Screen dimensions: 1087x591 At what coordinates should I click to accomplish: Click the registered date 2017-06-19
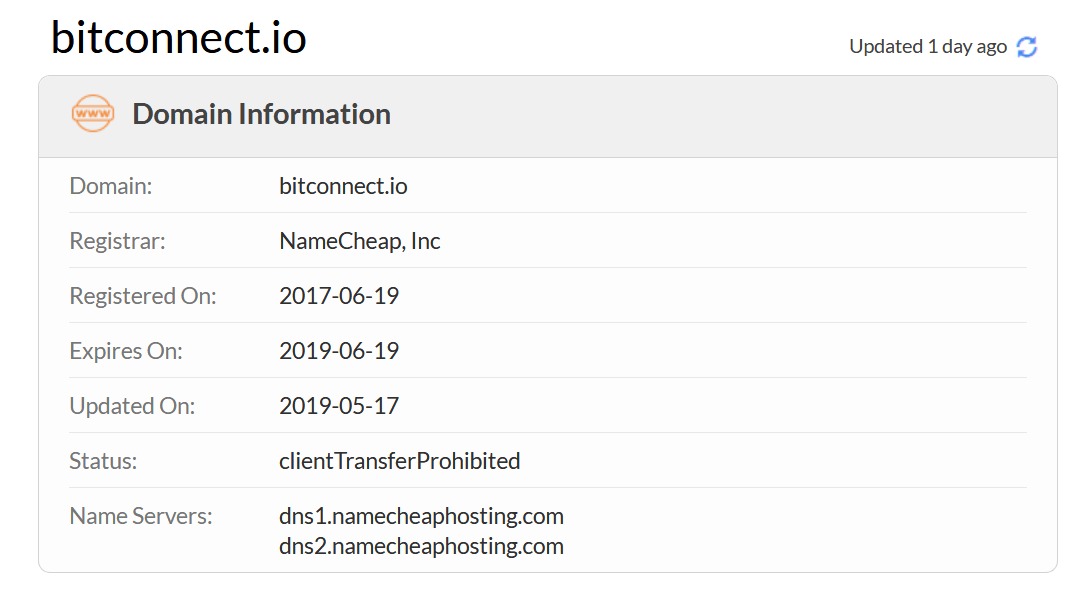point(339,296)
